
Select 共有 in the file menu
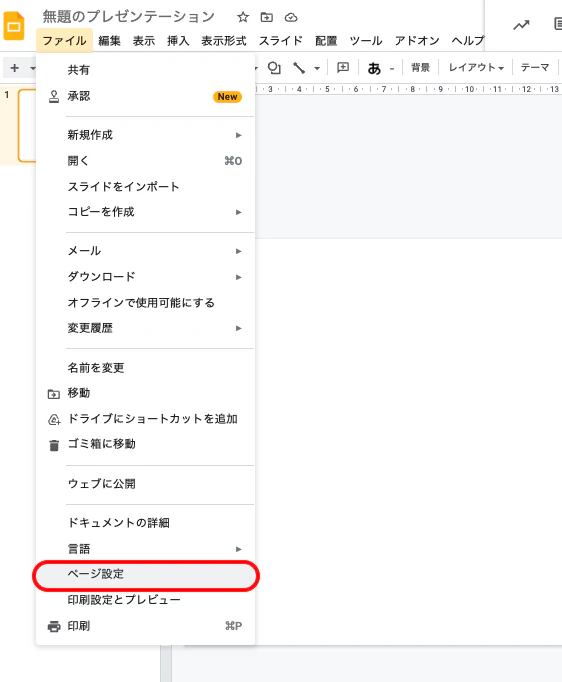145,70
